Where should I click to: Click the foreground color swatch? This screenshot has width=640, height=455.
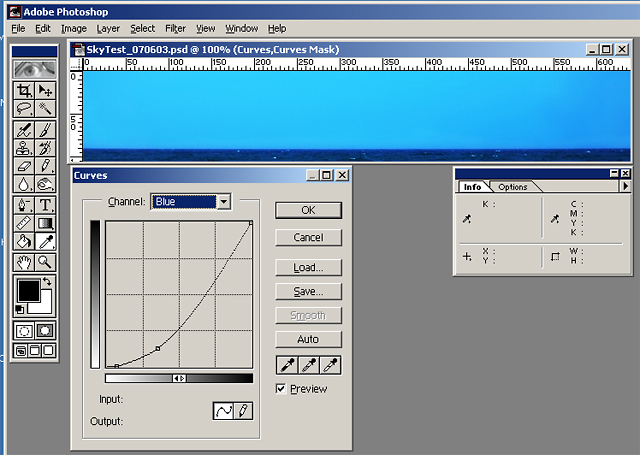point(28,291)
